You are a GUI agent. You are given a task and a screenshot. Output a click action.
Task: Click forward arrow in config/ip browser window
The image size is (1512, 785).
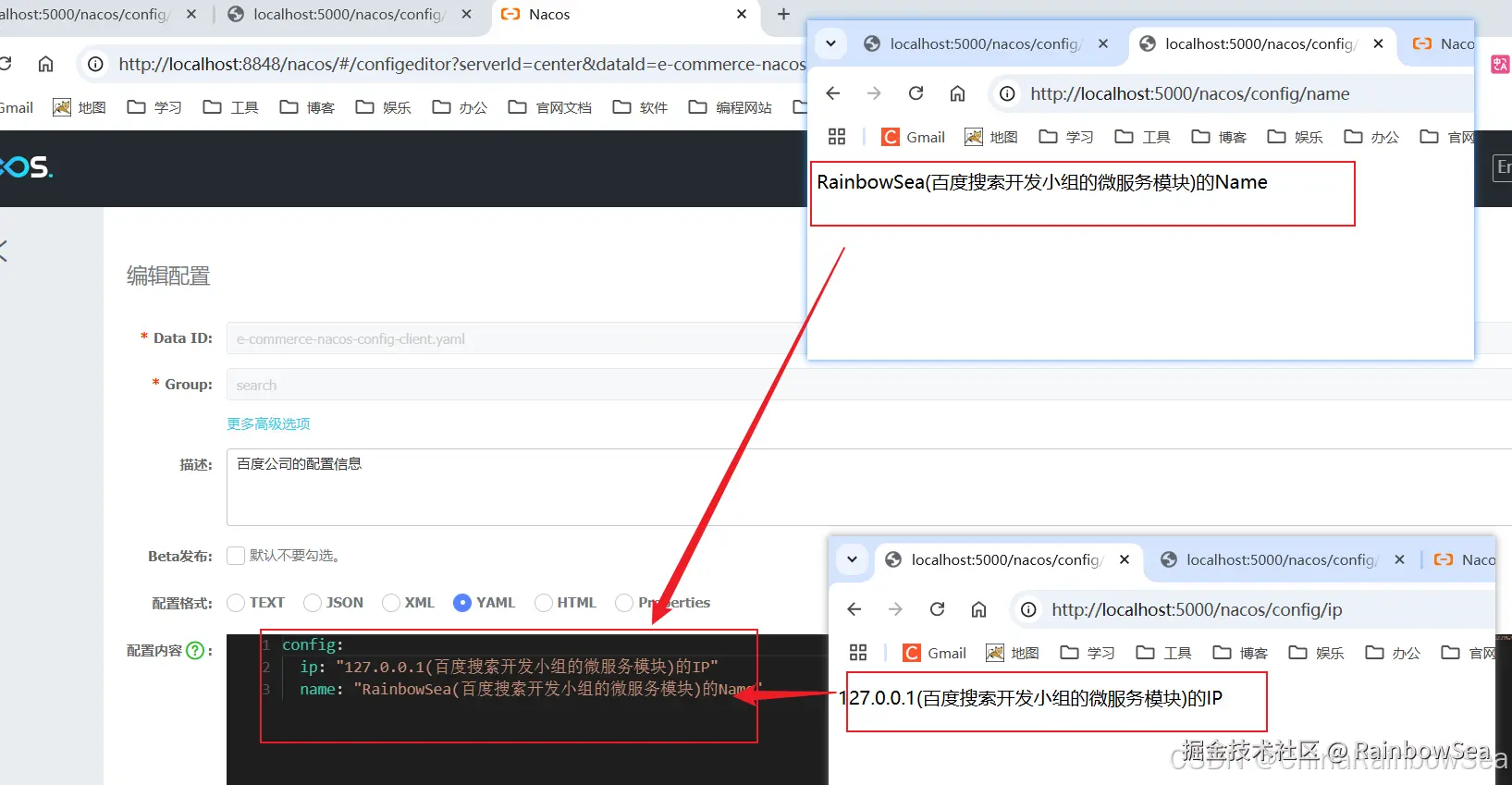(895, 609)
